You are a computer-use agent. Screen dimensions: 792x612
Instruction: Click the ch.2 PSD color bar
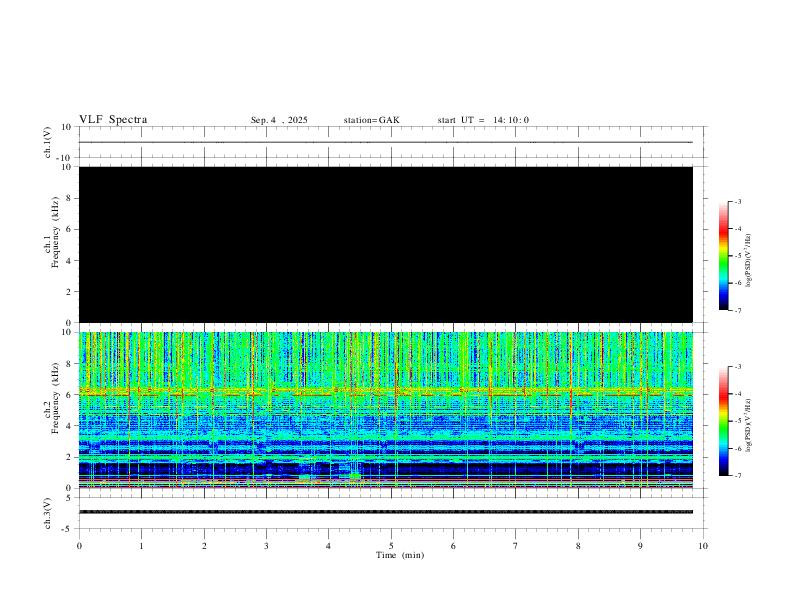click(x=724, y=421)
